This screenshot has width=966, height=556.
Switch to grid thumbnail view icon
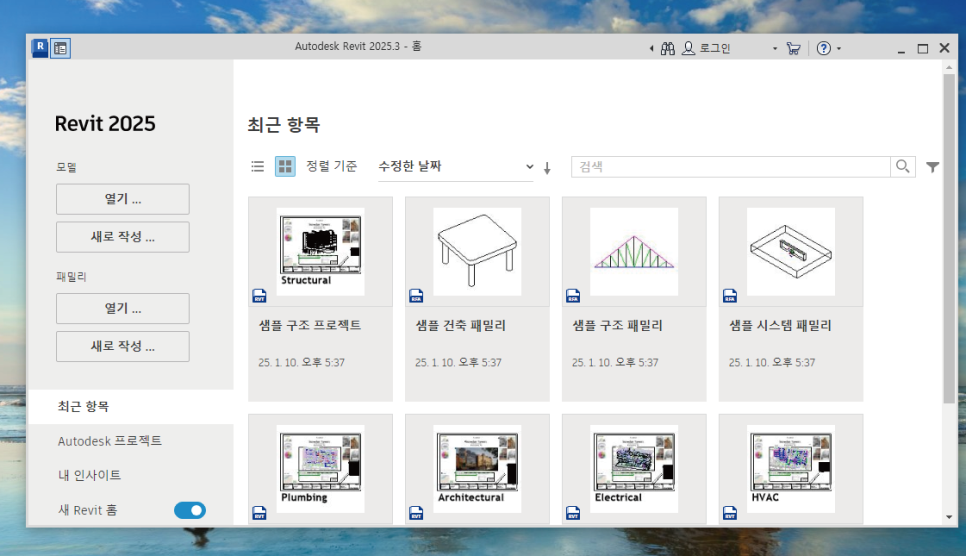(x=285, y=166)
